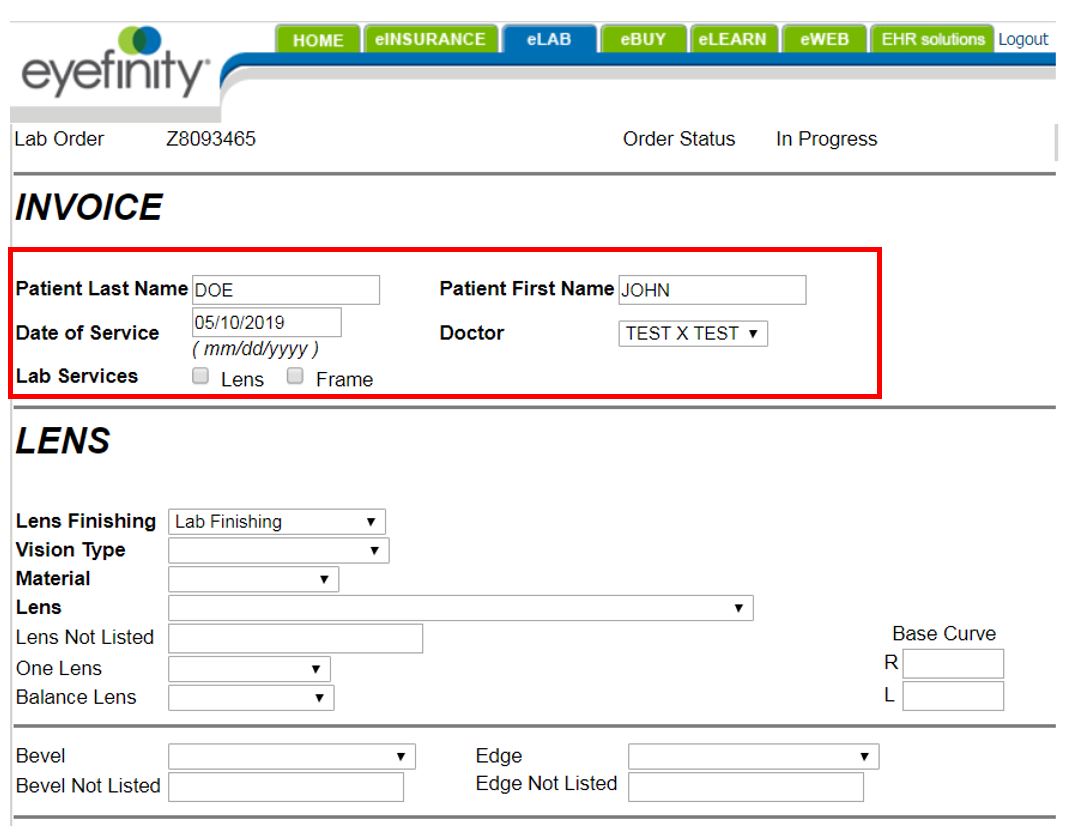Expand the Material dropdown
The image size is (1072, 839).
point(253,579)
